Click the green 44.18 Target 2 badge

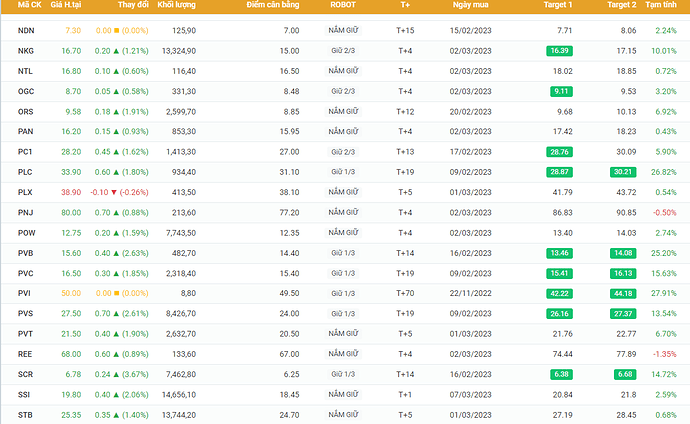[x=623, y=293]
